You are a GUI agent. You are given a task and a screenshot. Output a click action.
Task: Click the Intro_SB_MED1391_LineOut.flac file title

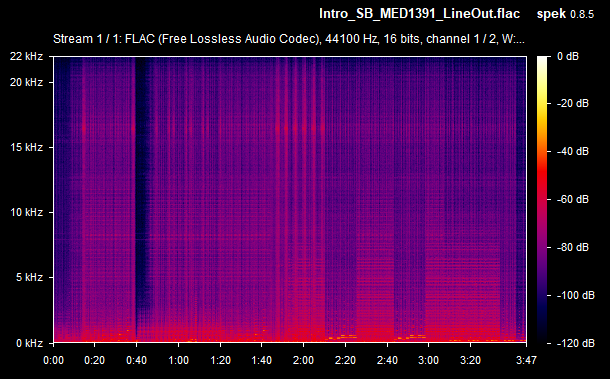(419, 14)
